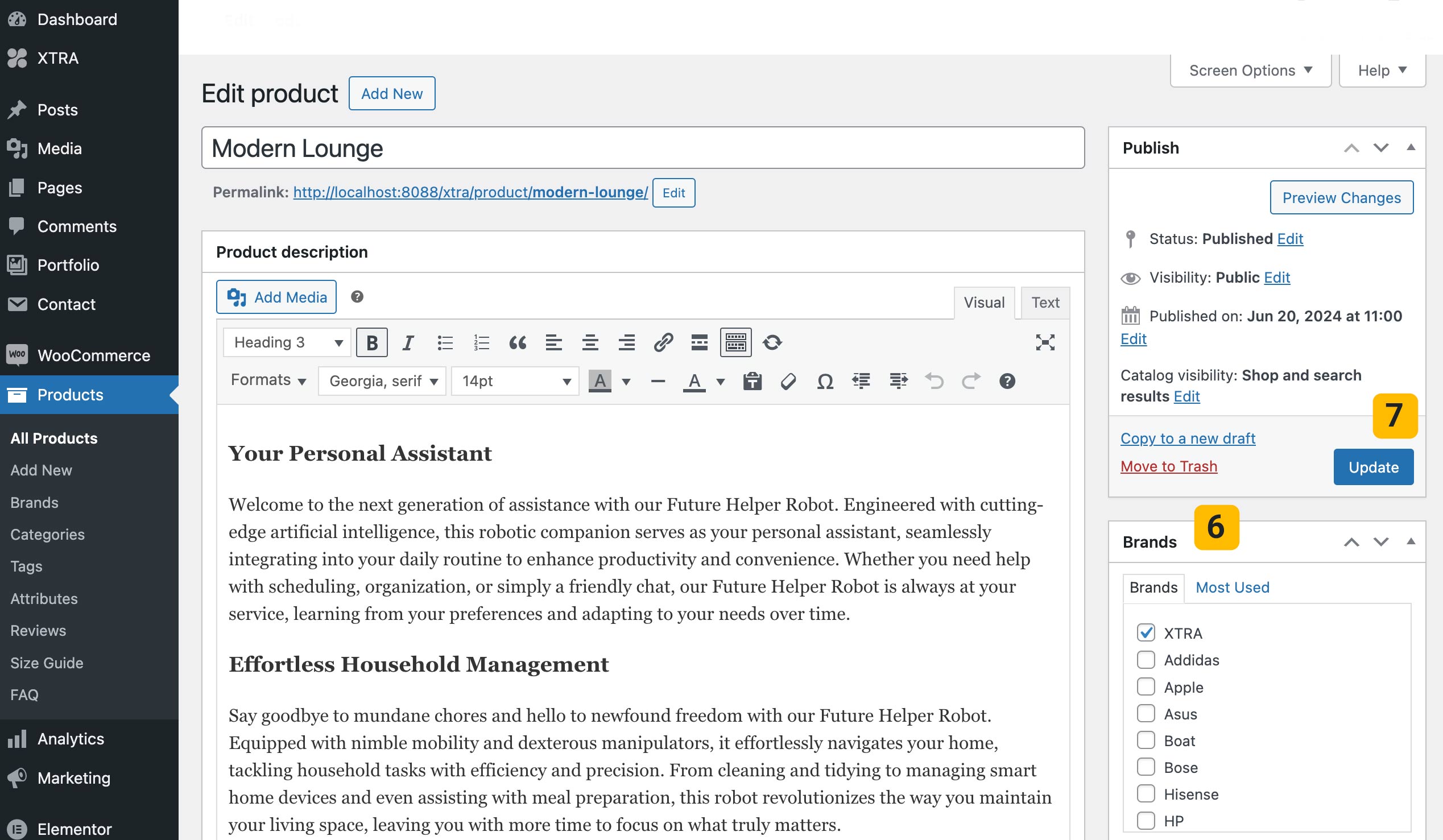Expand the 14pt font size dropdown

[x=515, y=381]
